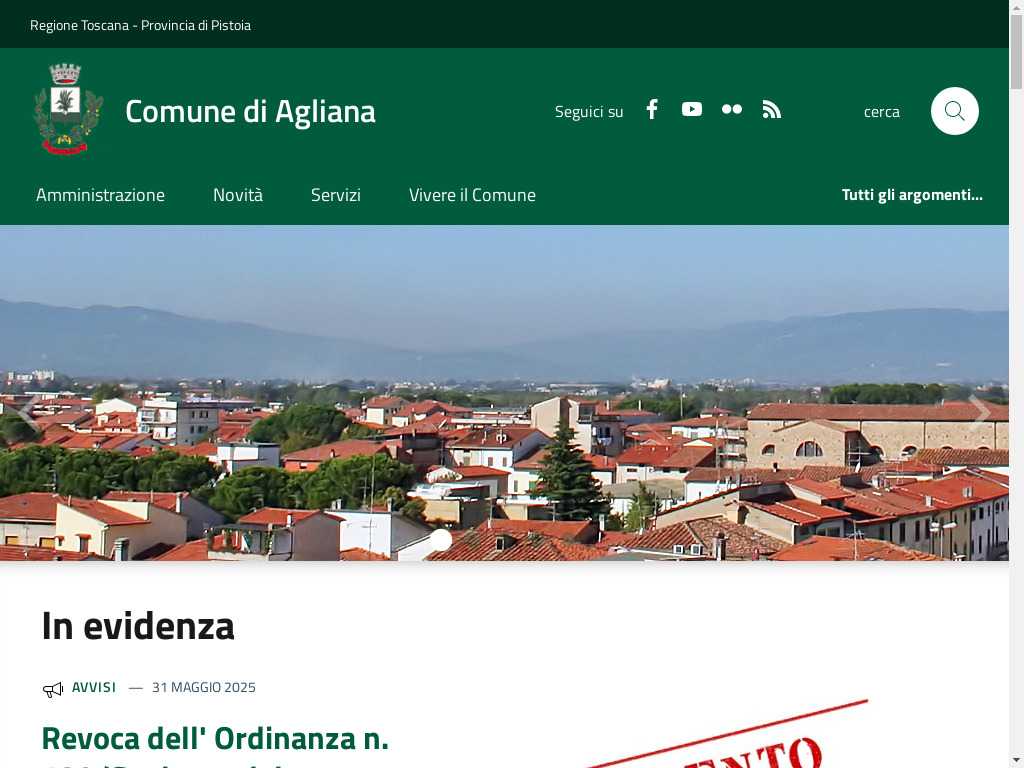Expand Tutti gli argomenti link

pos(912,195)
